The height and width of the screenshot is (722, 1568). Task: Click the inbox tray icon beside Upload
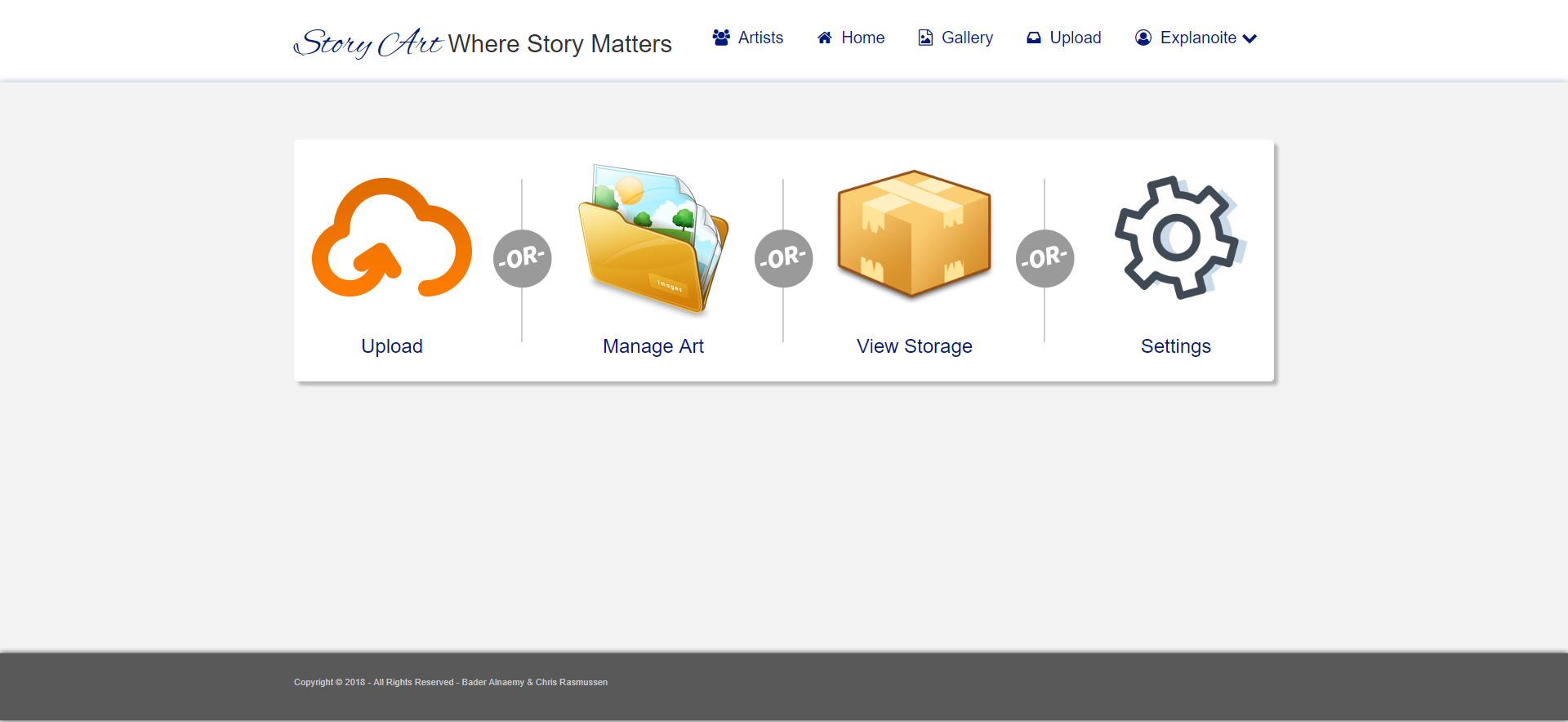(x=1034, y=38)
